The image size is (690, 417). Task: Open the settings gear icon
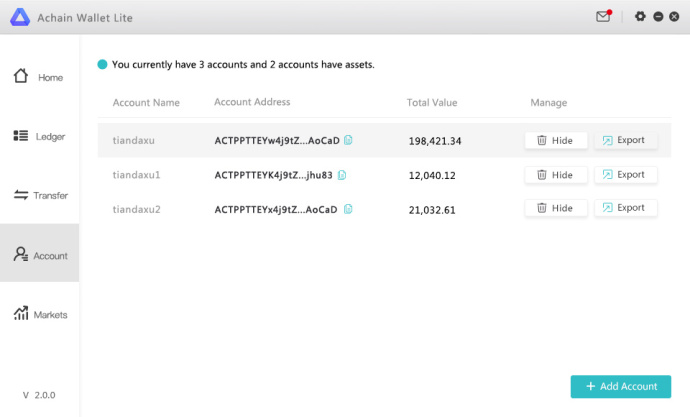pyautogui.click(x=640, y=17)
